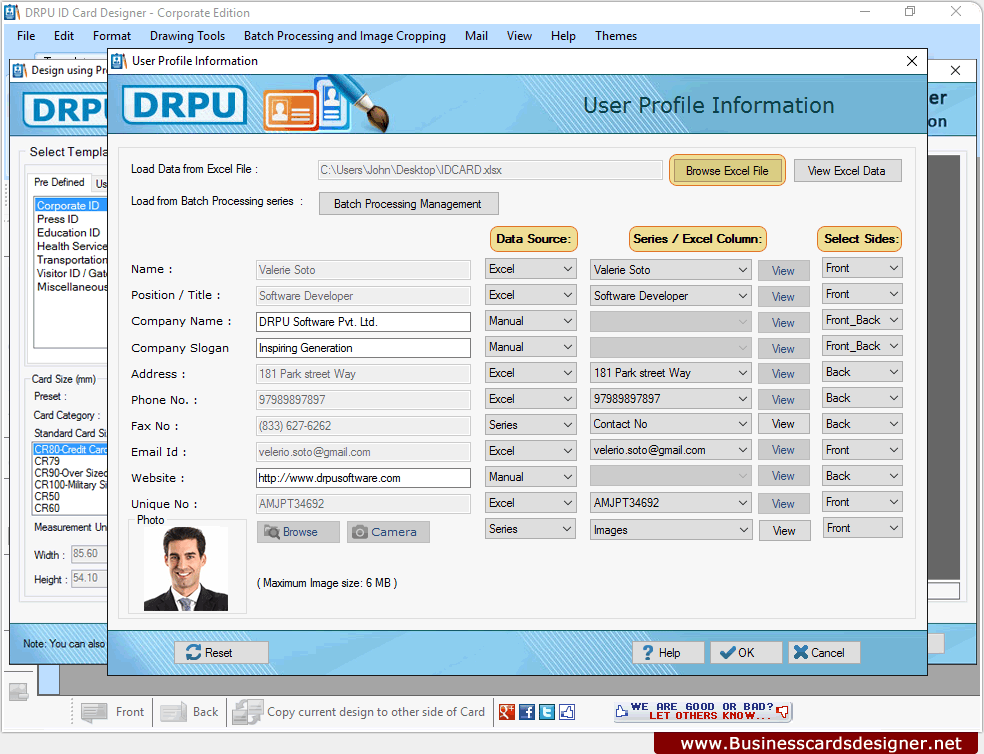Open the View menu
The width and height of the screenshot is (984, 754).
click(519, 36)
